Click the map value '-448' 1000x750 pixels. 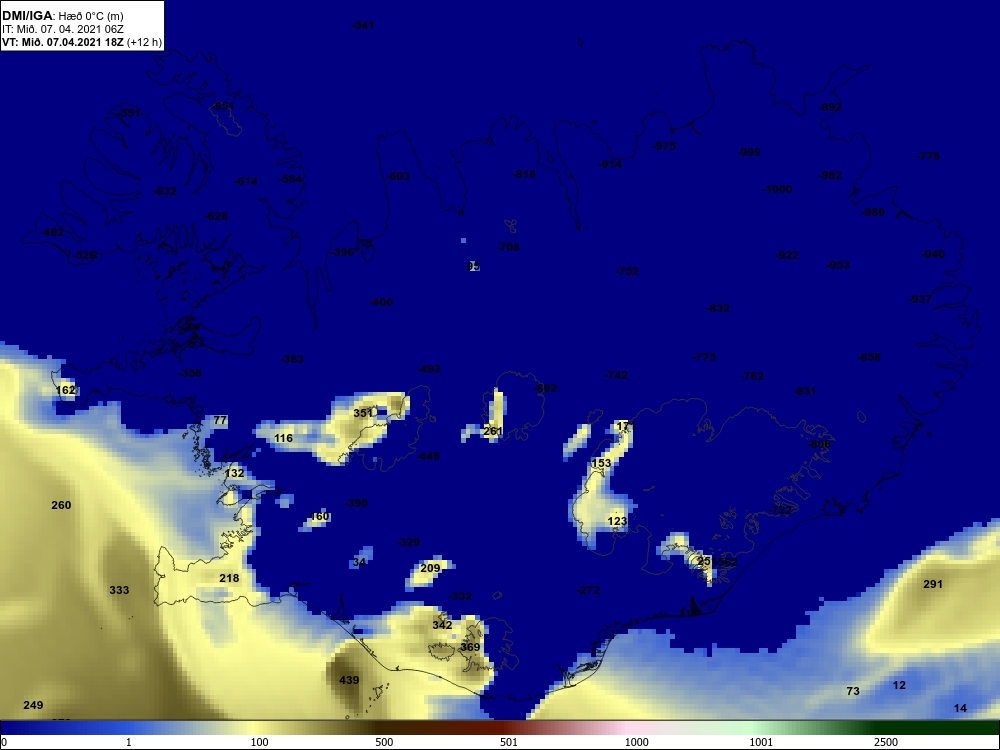point(428,456)
